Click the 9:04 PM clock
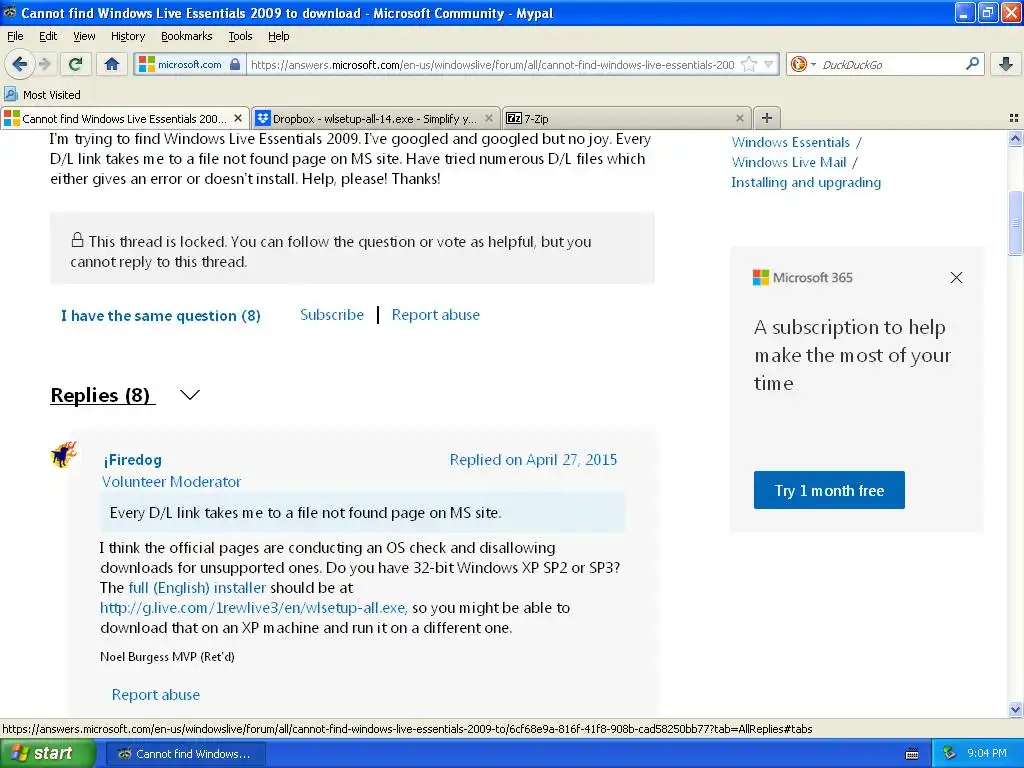Screen dimensions: 1024x768 (x=987, y=754)
